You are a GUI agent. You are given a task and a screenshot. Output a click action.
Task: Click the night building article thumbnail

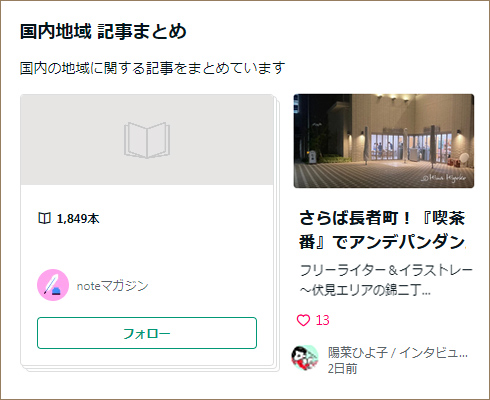(x=384, y=141)
